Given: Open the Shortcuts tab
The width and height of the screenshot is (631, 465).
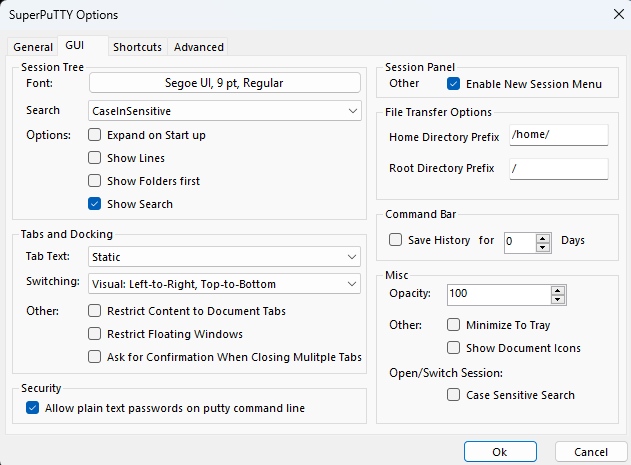Looking at the screenshot, I should coord(137,47).
